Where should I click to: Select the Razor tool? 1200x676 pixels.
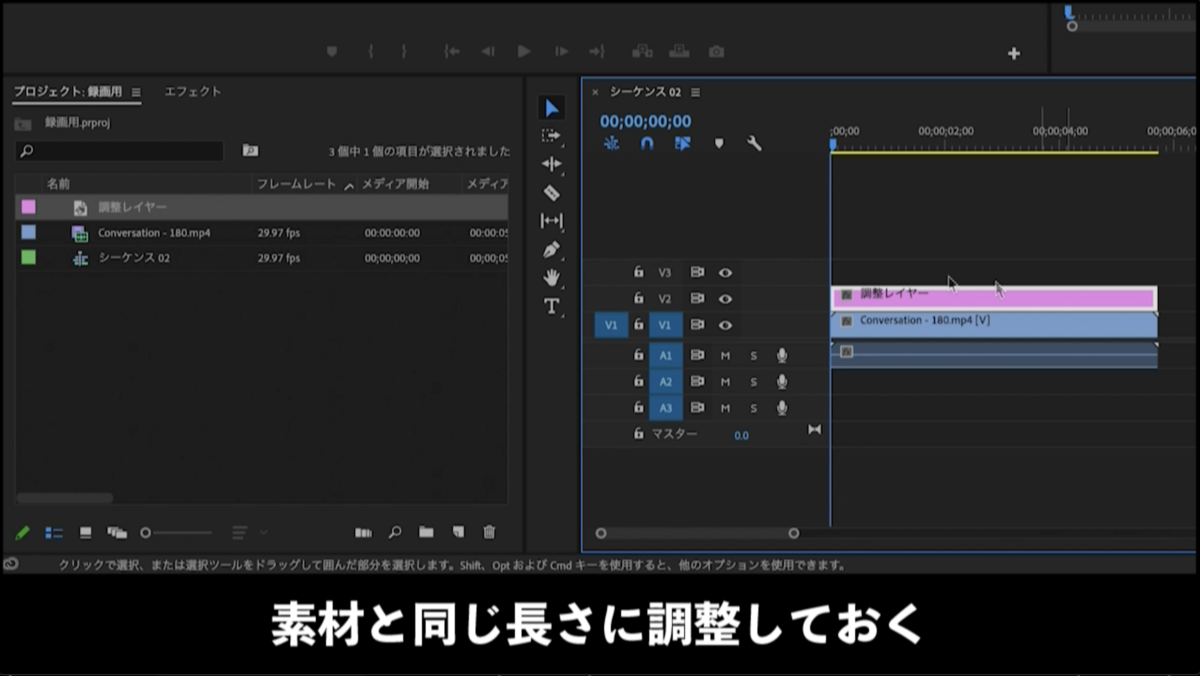[551, 192]
